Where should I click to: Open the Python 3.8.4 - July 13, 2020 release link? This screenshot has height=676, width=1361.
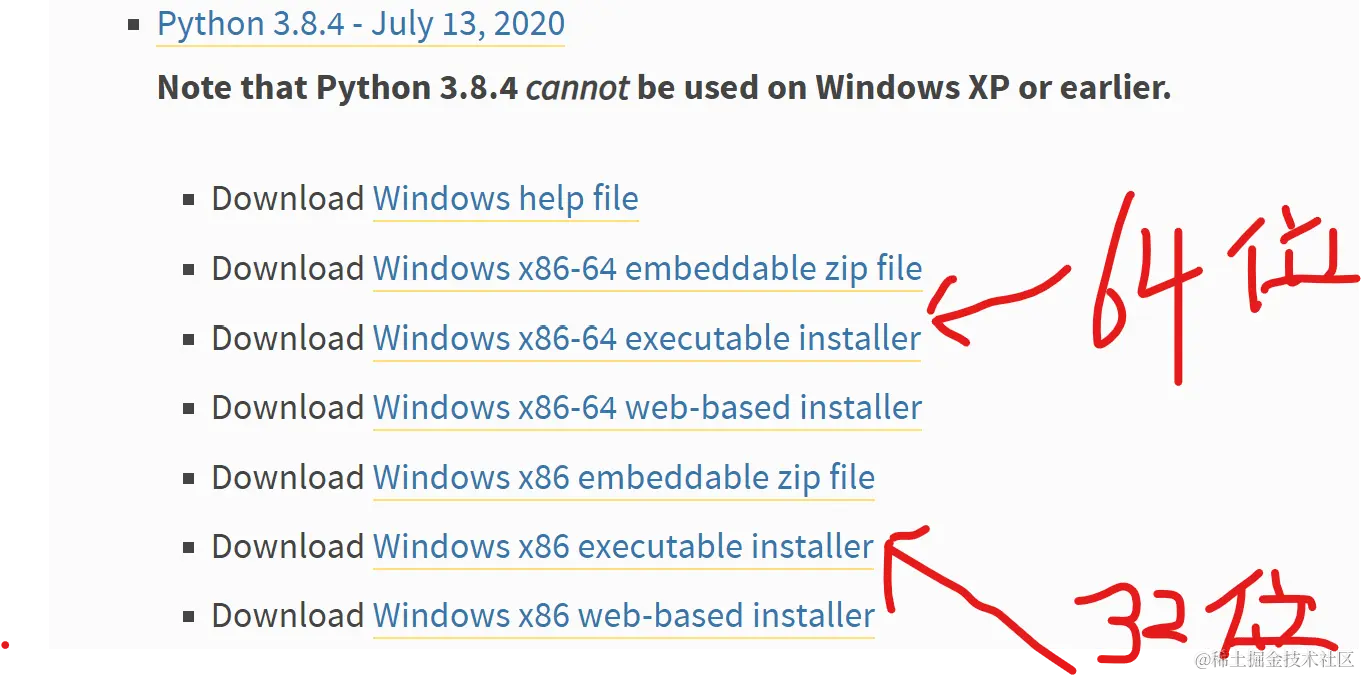coord(360,24)
